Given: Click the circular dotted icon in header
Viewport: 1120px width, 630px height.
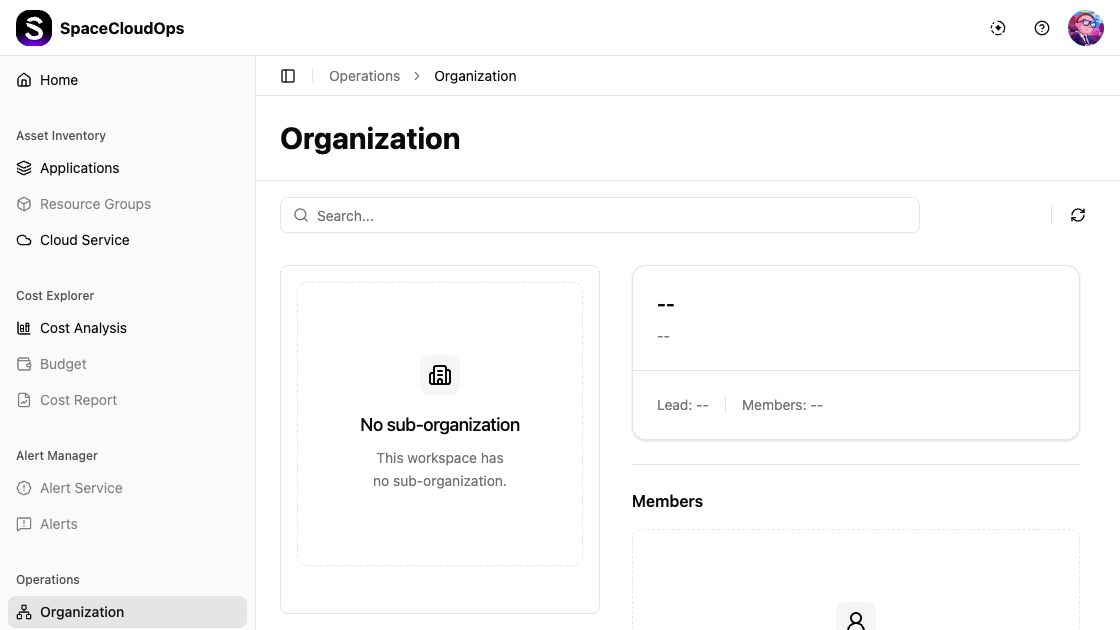Looking at the screenshot, I should pos(998,28).
